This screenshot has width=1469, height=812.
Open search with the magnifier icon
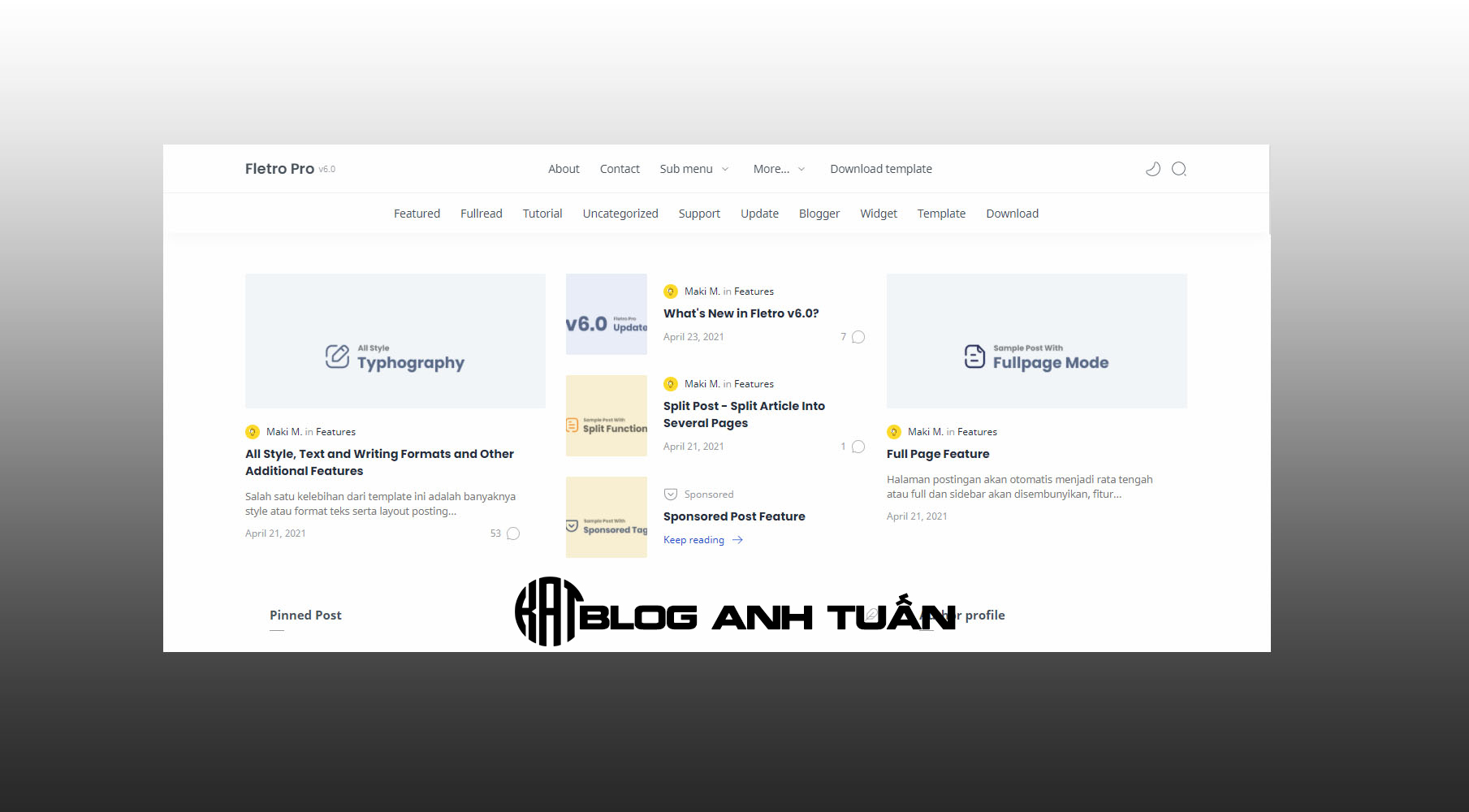click(1179, 169)
